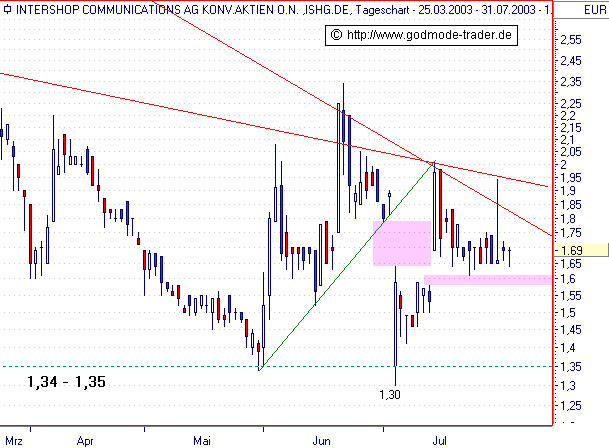Click the 2,45 price axis label
Image resolution: width=609 pixels, height=448 pixels.
571,61
